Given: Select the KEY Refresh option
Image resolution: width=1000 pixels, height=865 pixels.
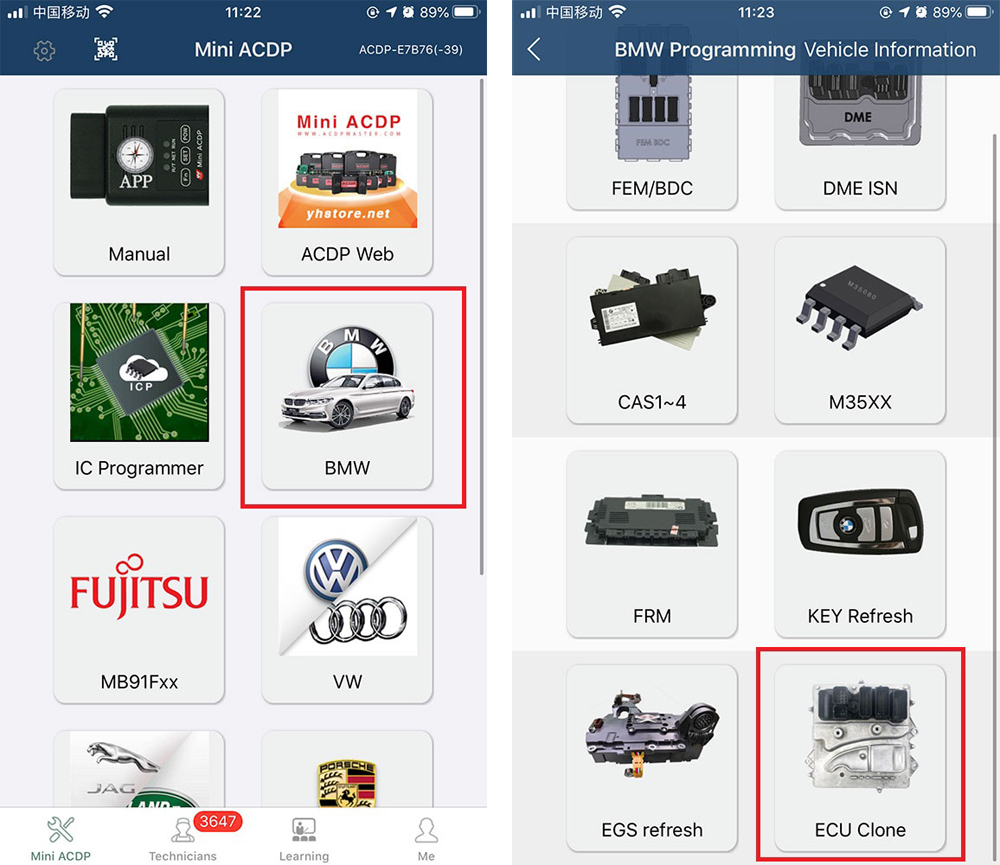Looking at the screenshot, I should point(860,544).
